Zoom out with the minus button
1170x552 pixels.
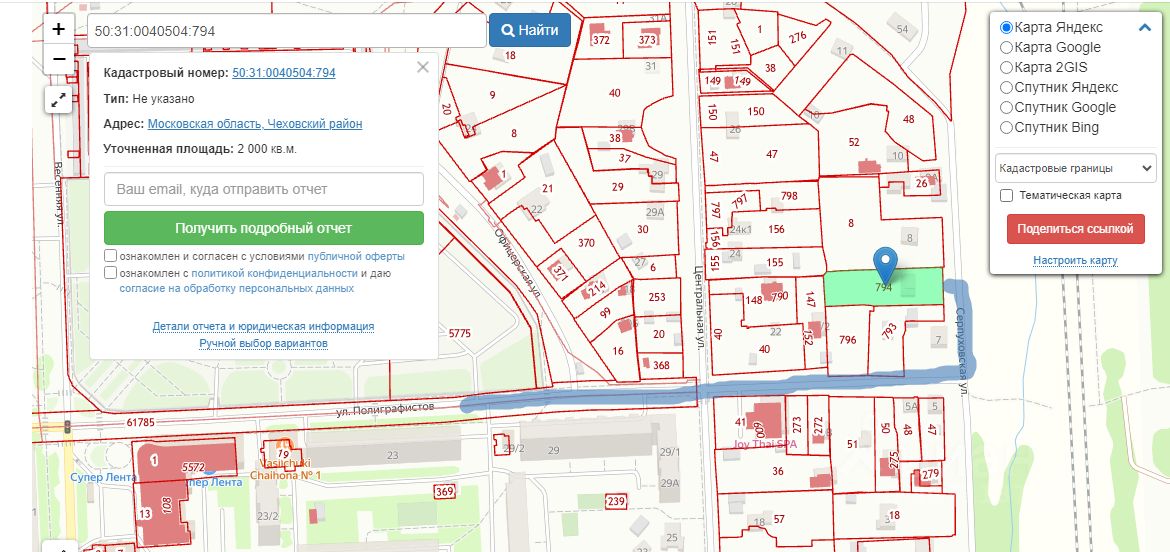click(x=59, y=59)
